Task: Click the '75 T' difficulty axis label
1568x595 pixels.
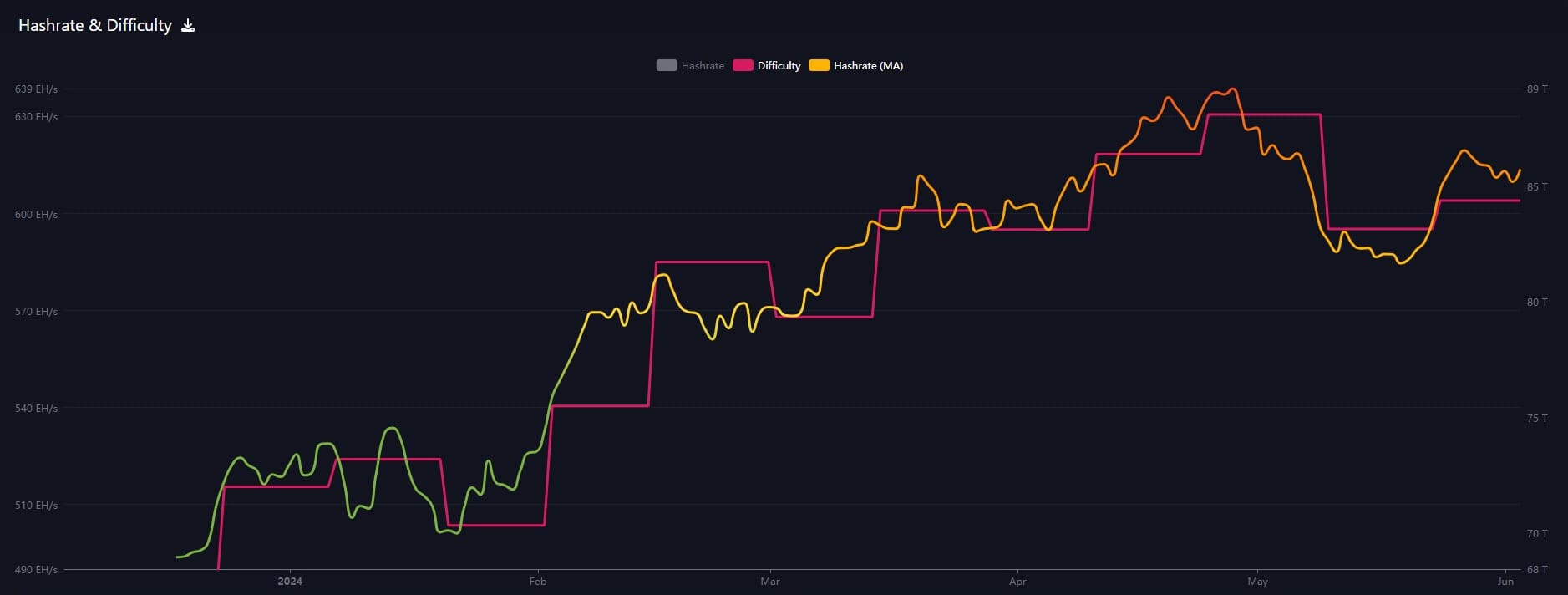Action: tap(1537, 419)
